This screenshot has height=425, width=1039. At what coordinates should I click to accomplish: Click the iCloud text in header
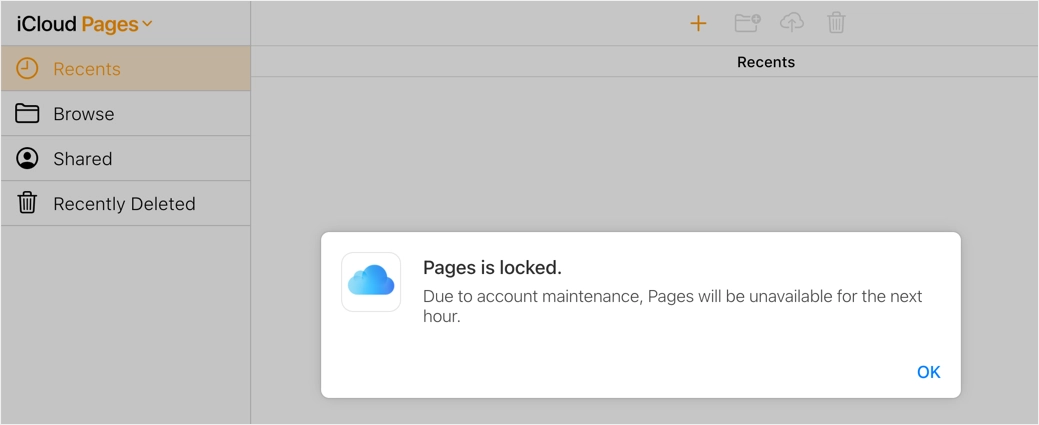46,24
